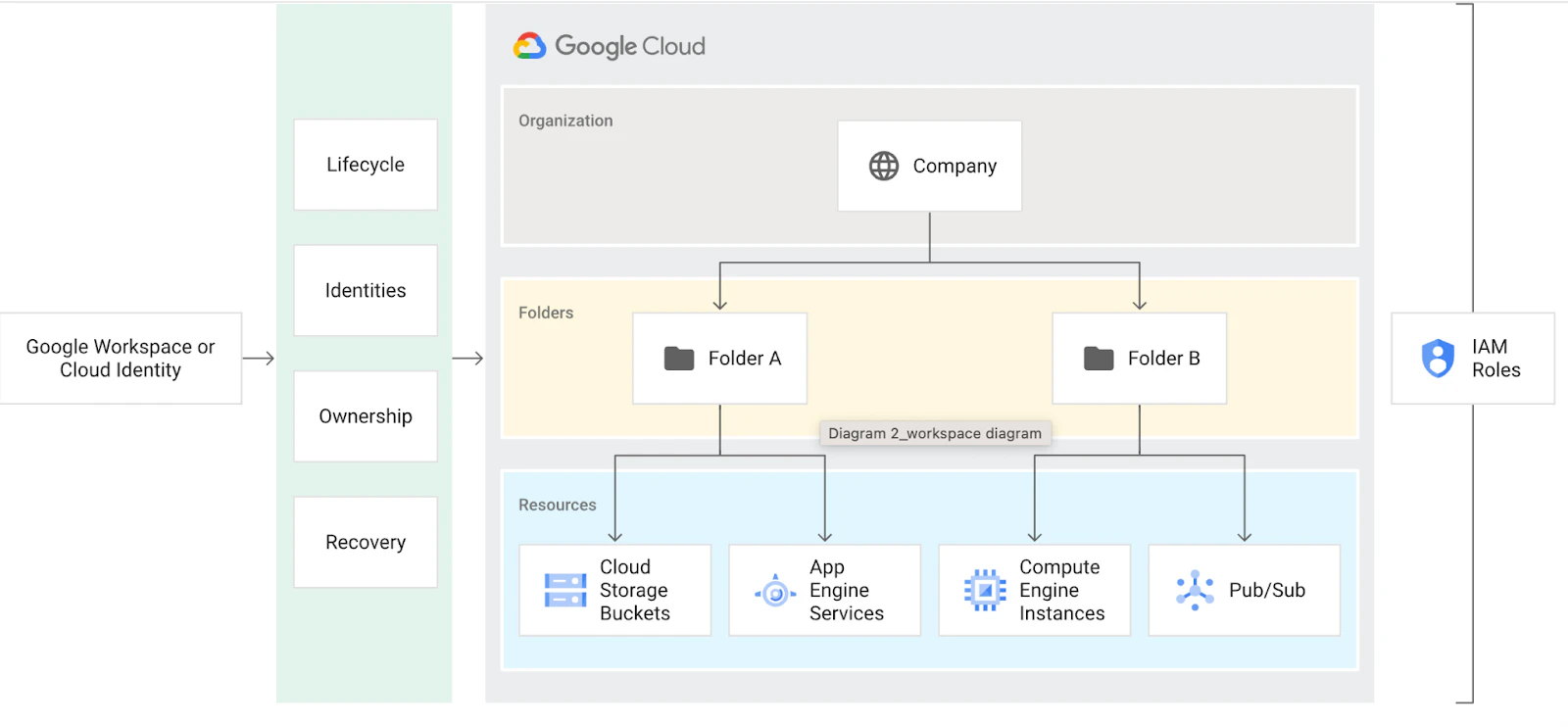Screen dimensions: 1568x727
Task: Click the 'Google Cloud' wordmark text
Action: pos(630,46)
